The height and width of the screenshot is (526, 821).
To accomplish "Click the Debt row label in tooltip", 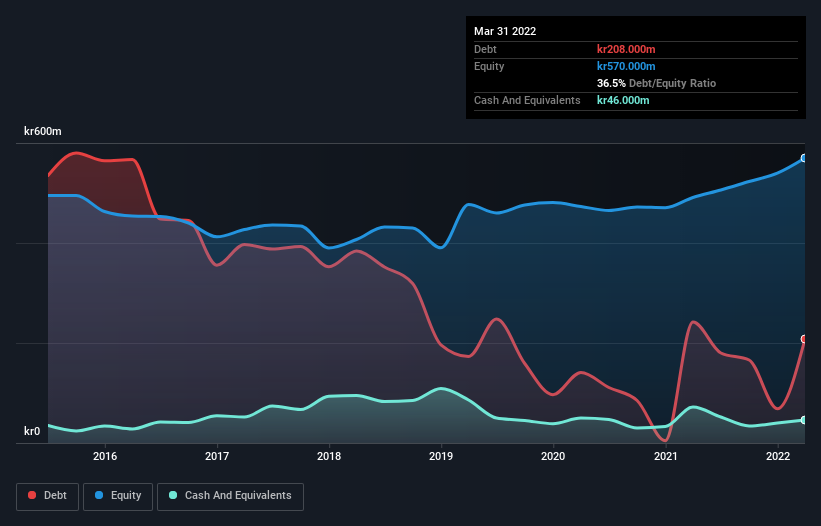I will point(485,49).
